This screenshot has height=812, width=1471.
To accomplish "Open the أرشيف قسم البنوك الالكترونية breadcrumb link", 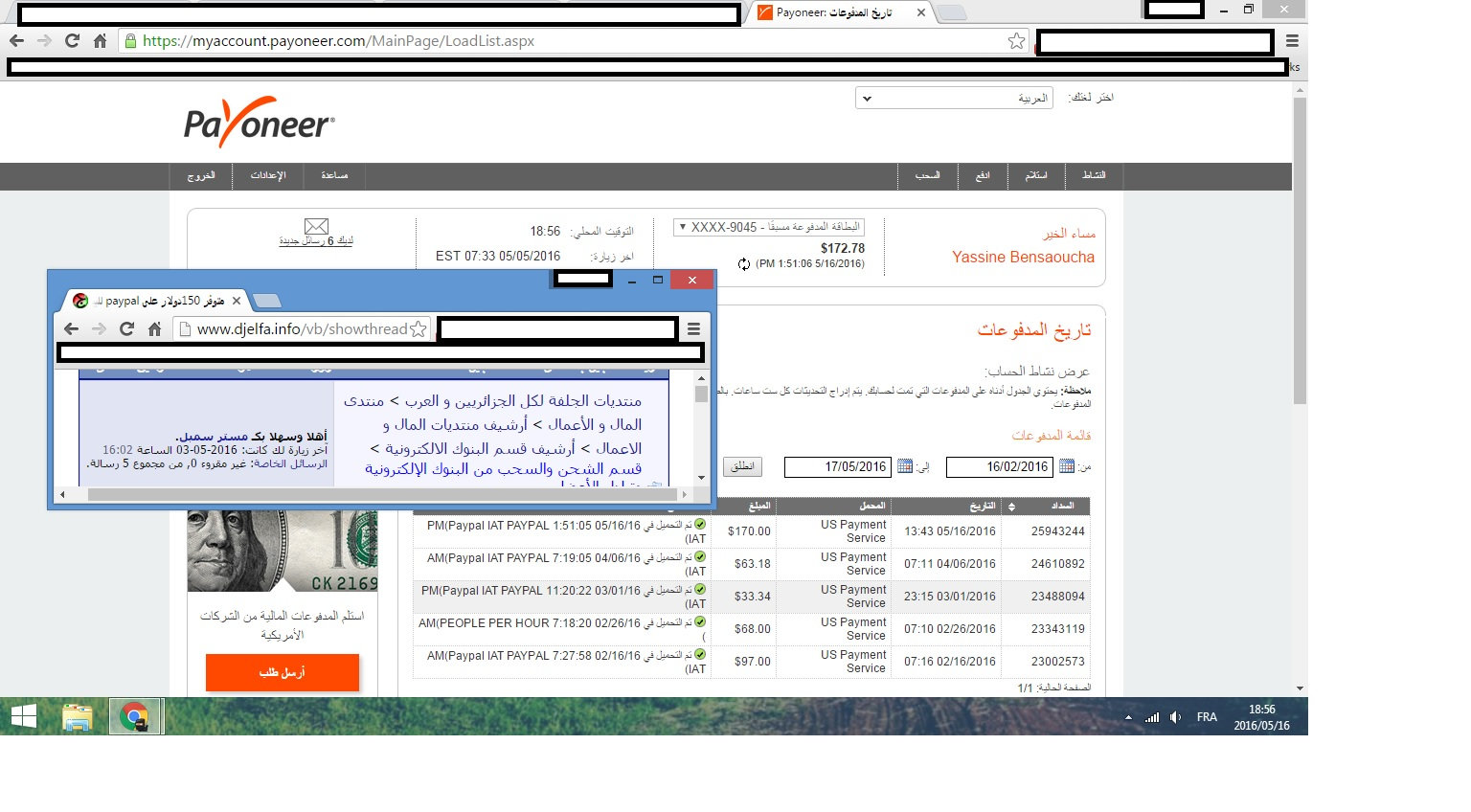I will [480, 448].
